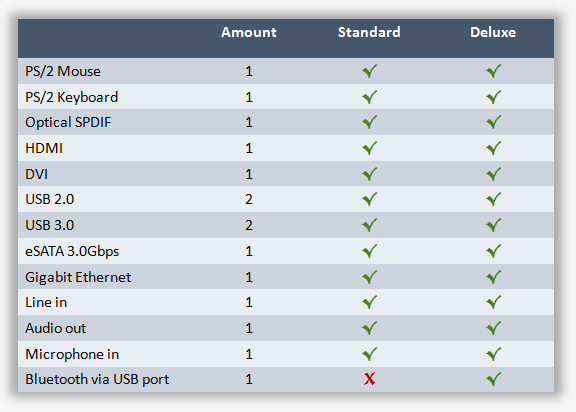Click the Standard checkmark for USB 3.0
Image resolution: width=576 pixels, height=412 pixels.
pyautogui.click(x=370, y=225)
